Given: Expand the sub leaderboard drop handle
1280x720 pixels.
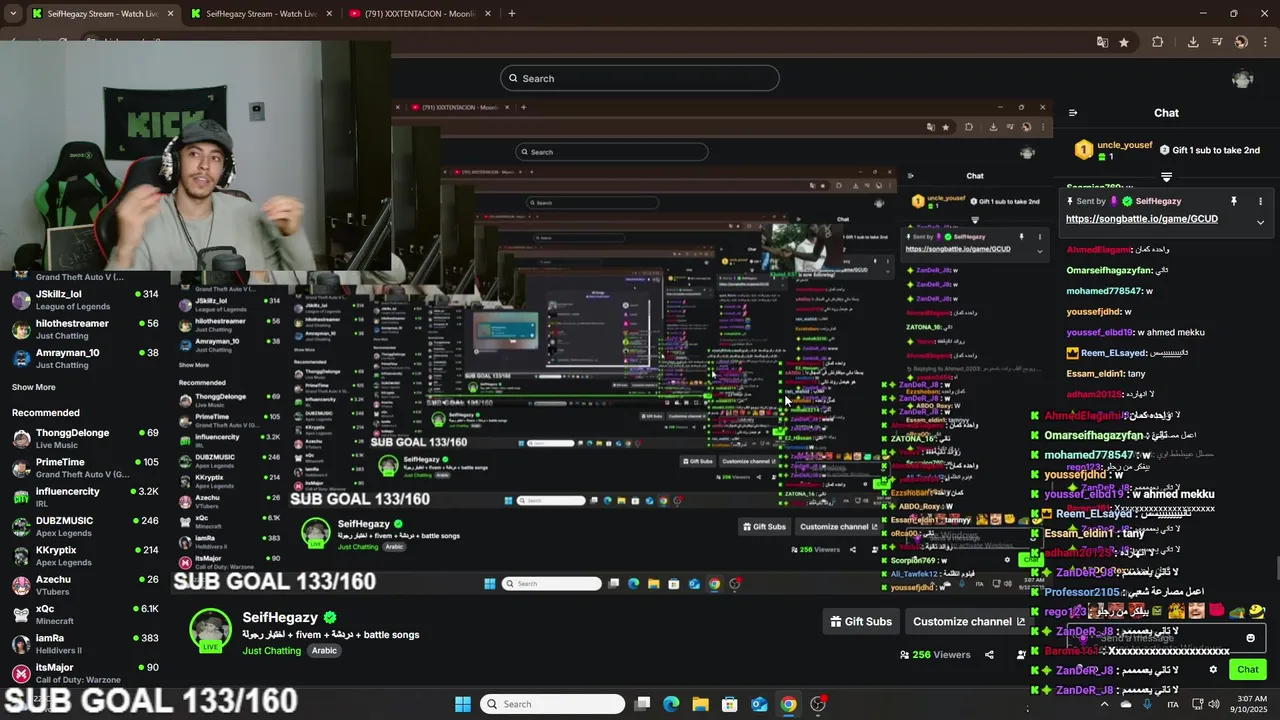Looking at the screenshot, I should [1166, 177].
